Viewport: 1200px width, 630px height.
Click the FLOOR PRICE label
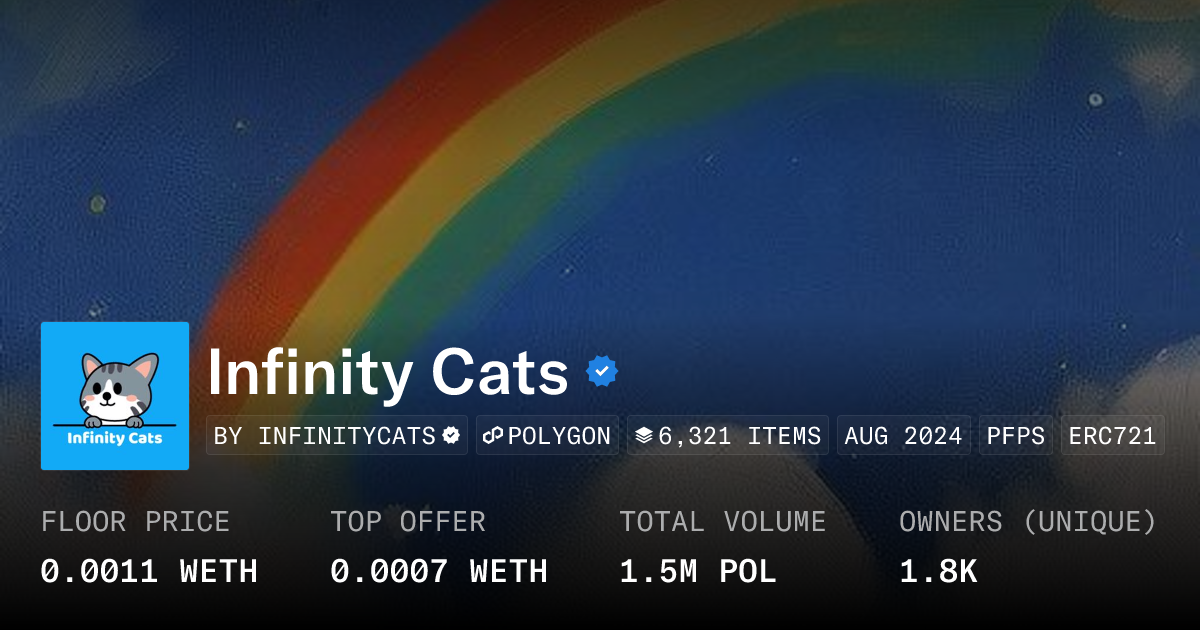coord(135,522)
